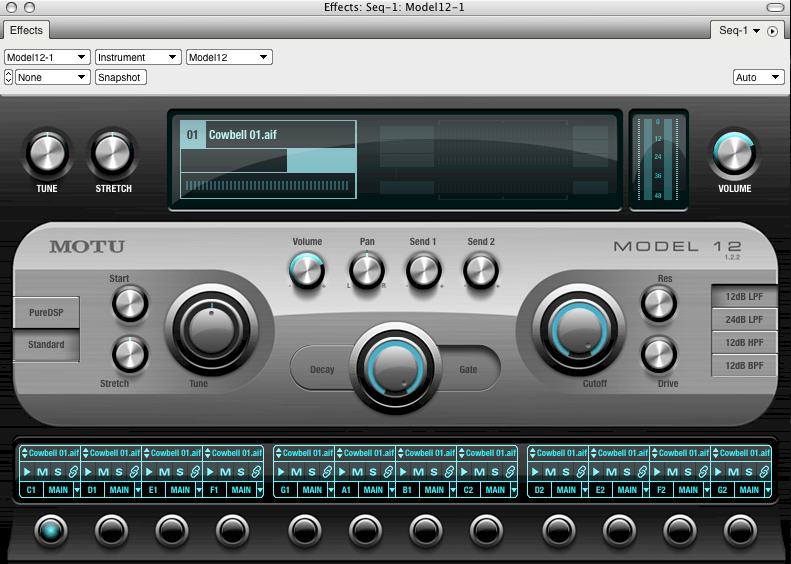Open the None preset dropdown
Screen dimensions: 791x564
52,77
